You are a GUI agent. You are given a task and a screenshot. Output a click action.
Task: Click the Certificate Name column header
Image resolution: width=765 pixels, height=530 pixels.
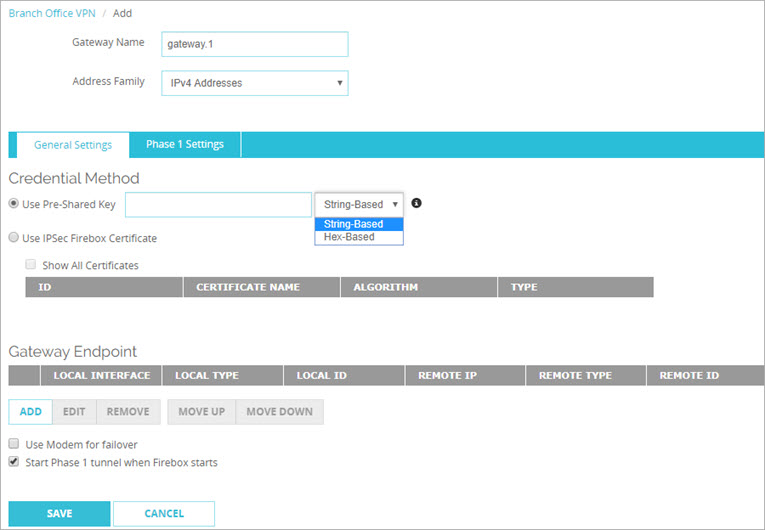[261, 287]
